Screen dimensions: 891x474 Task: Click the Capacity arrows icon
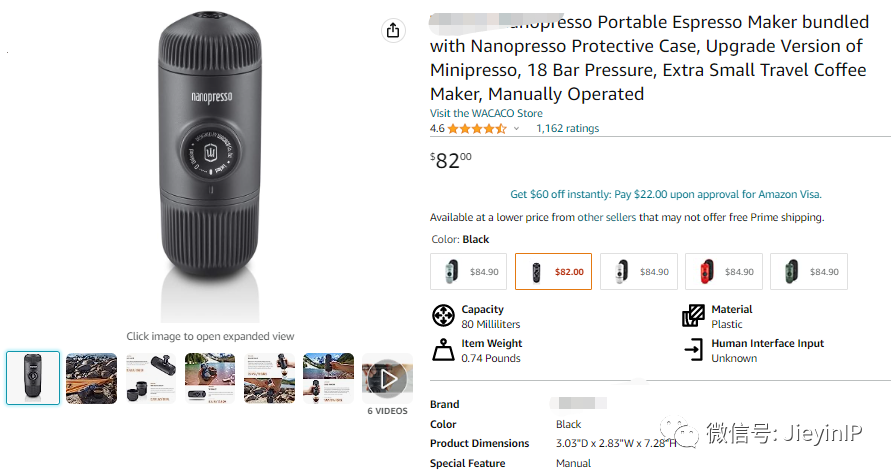point(443,317)
